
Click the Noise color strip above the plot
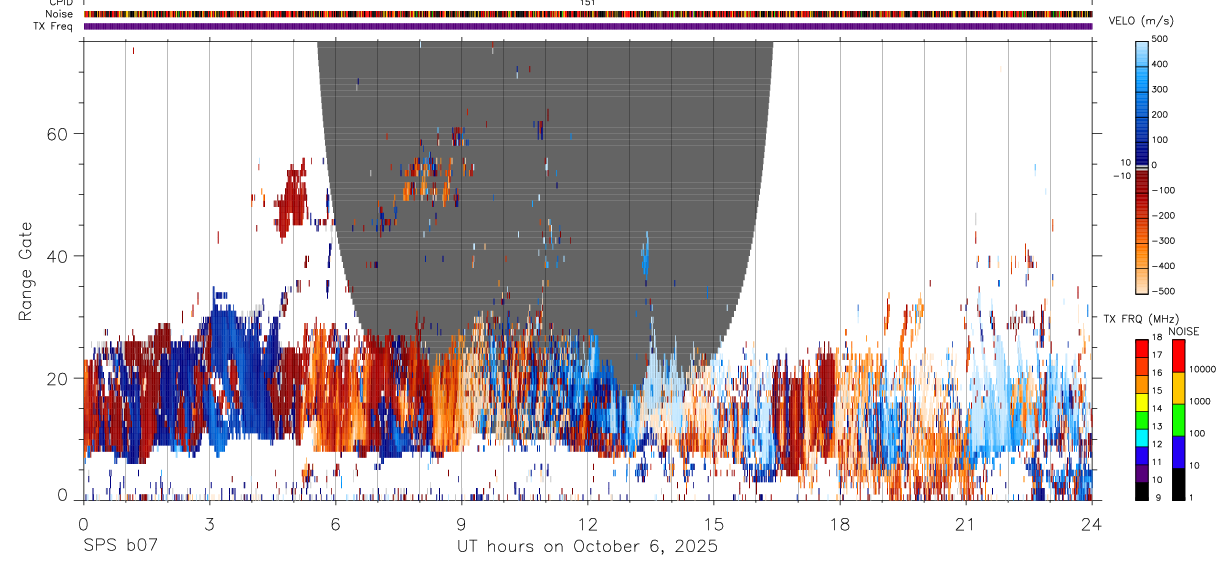tap(587, 14)
